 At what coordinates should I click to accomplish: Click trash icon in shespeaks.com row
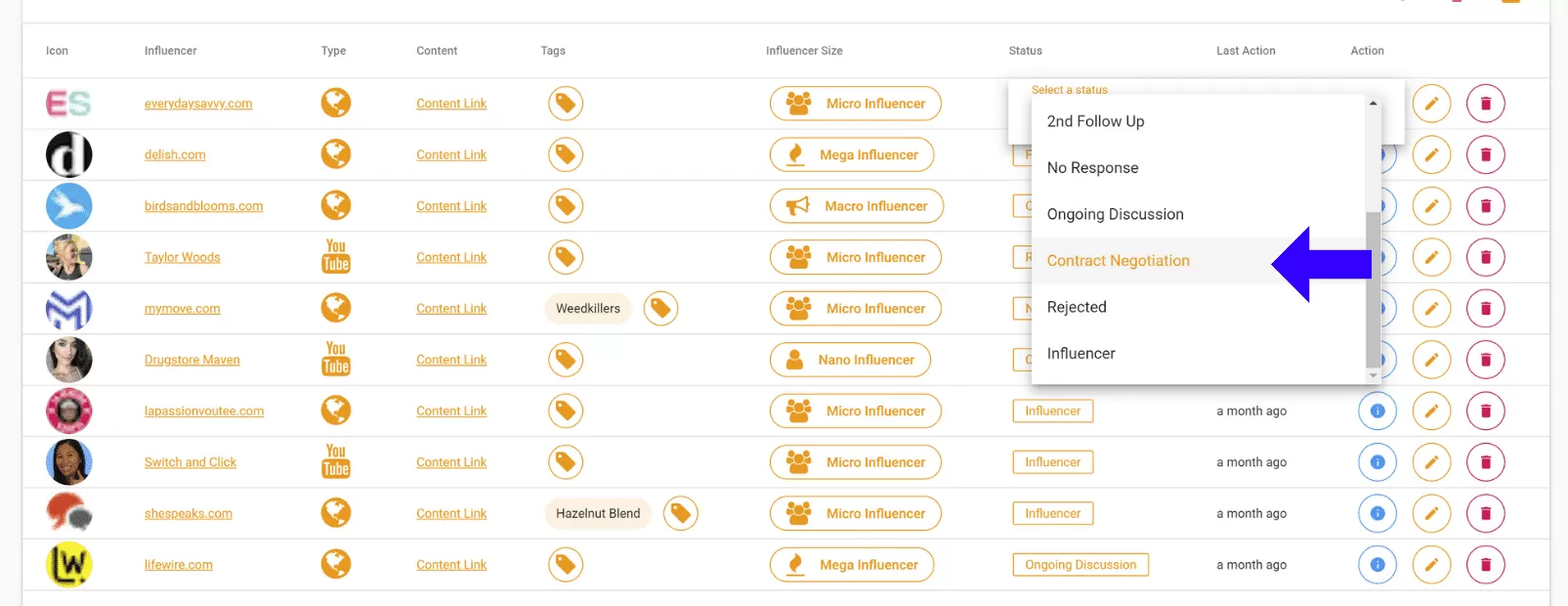tap(1486, 513)
